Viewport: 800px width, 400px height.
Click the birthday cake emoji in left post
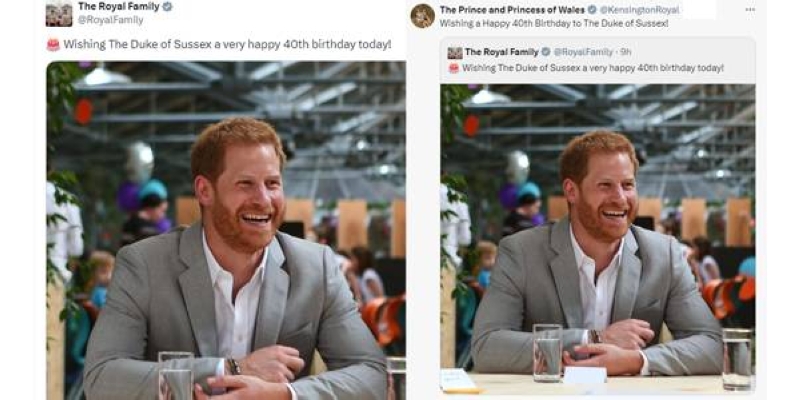point(53,44)
